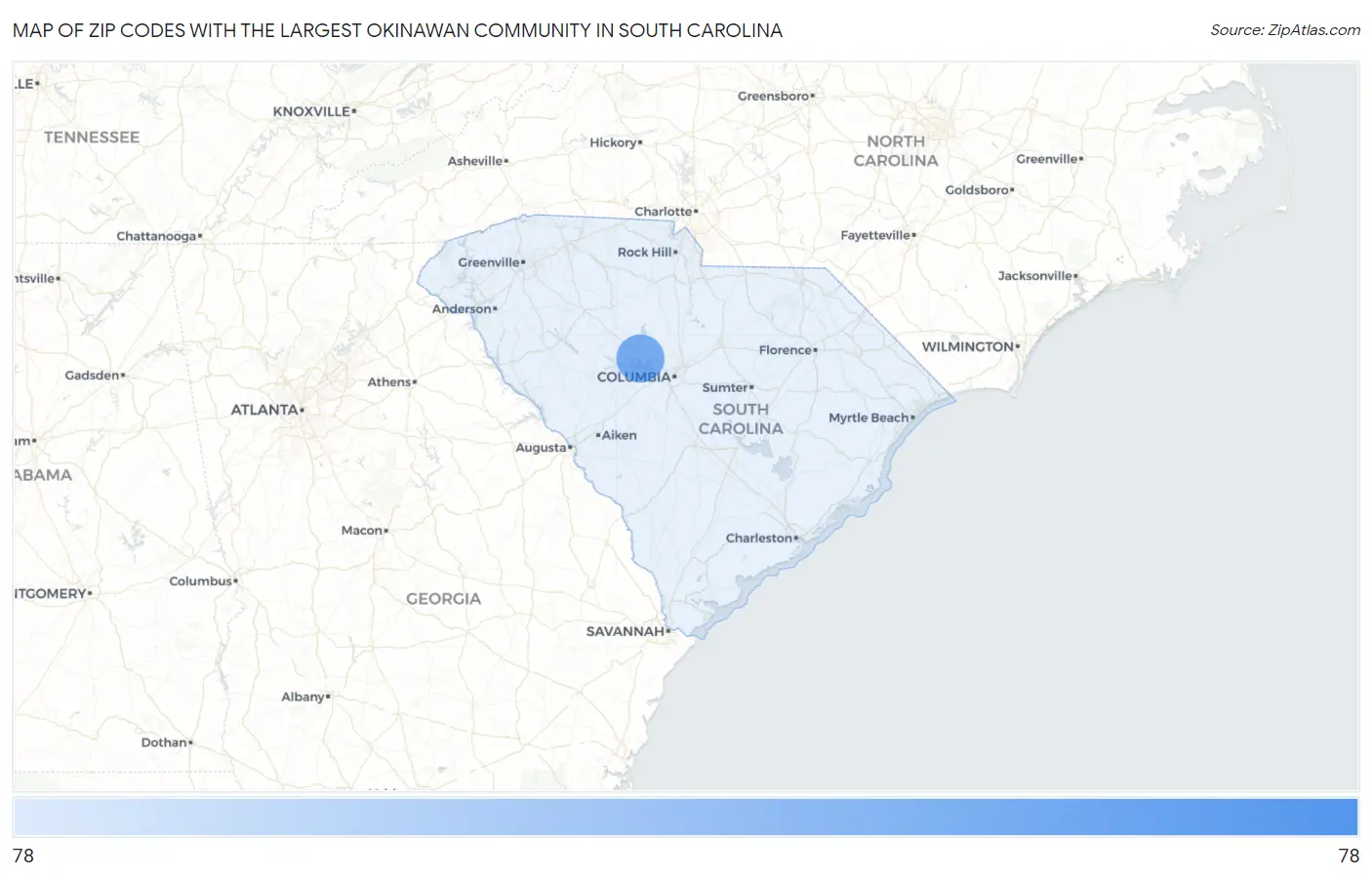Click the Greensboro city label

click(774, 96)
